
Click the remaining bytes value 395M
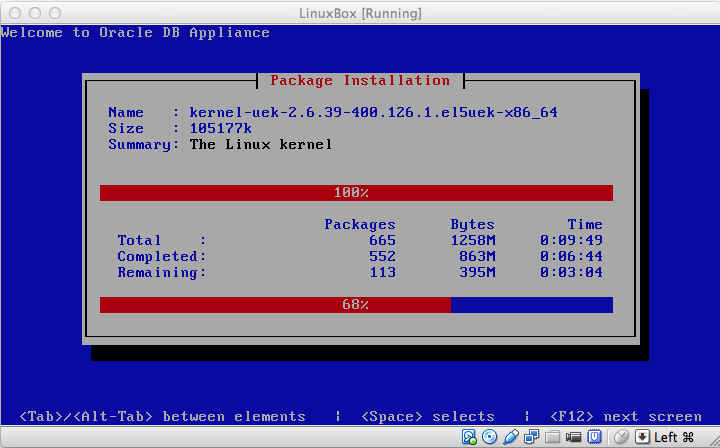[x=477, y=272]
